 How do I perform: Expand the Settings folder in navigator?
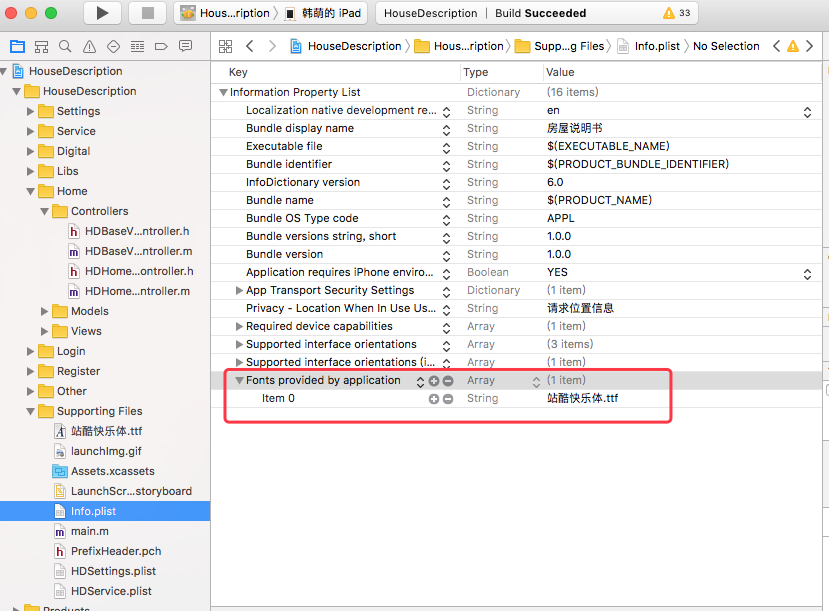tap(31, 111)
